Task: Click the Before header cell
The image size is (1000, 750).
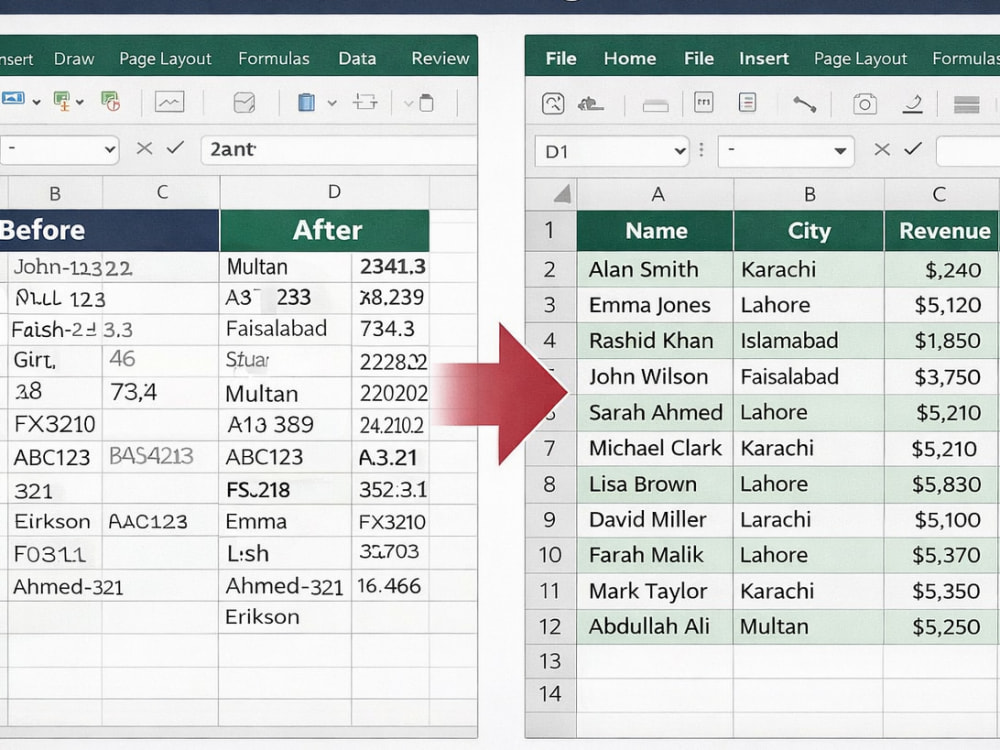Action: point(109,230)
